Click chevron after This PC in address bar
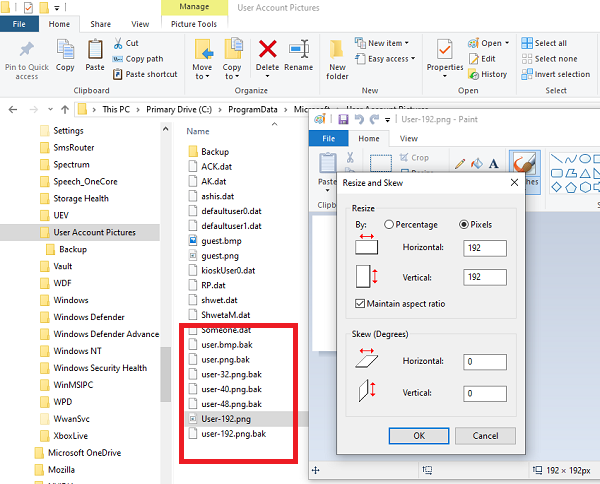 [138, 110]
